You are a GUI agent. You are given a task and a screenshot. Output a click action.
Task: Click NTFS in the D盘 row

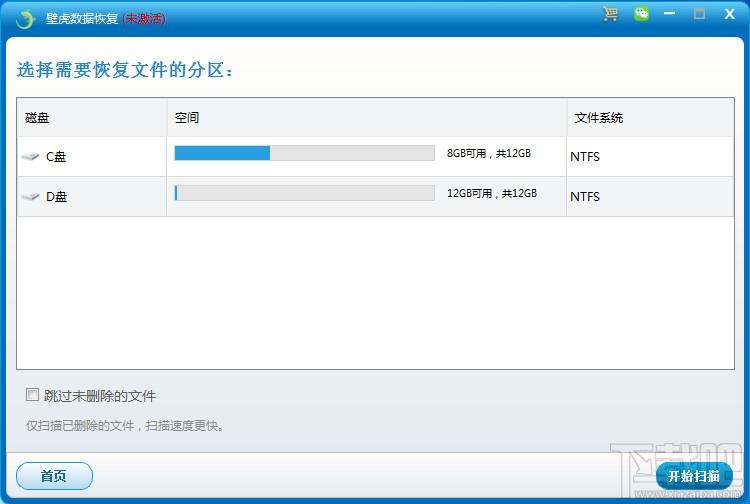pos(585,197)
